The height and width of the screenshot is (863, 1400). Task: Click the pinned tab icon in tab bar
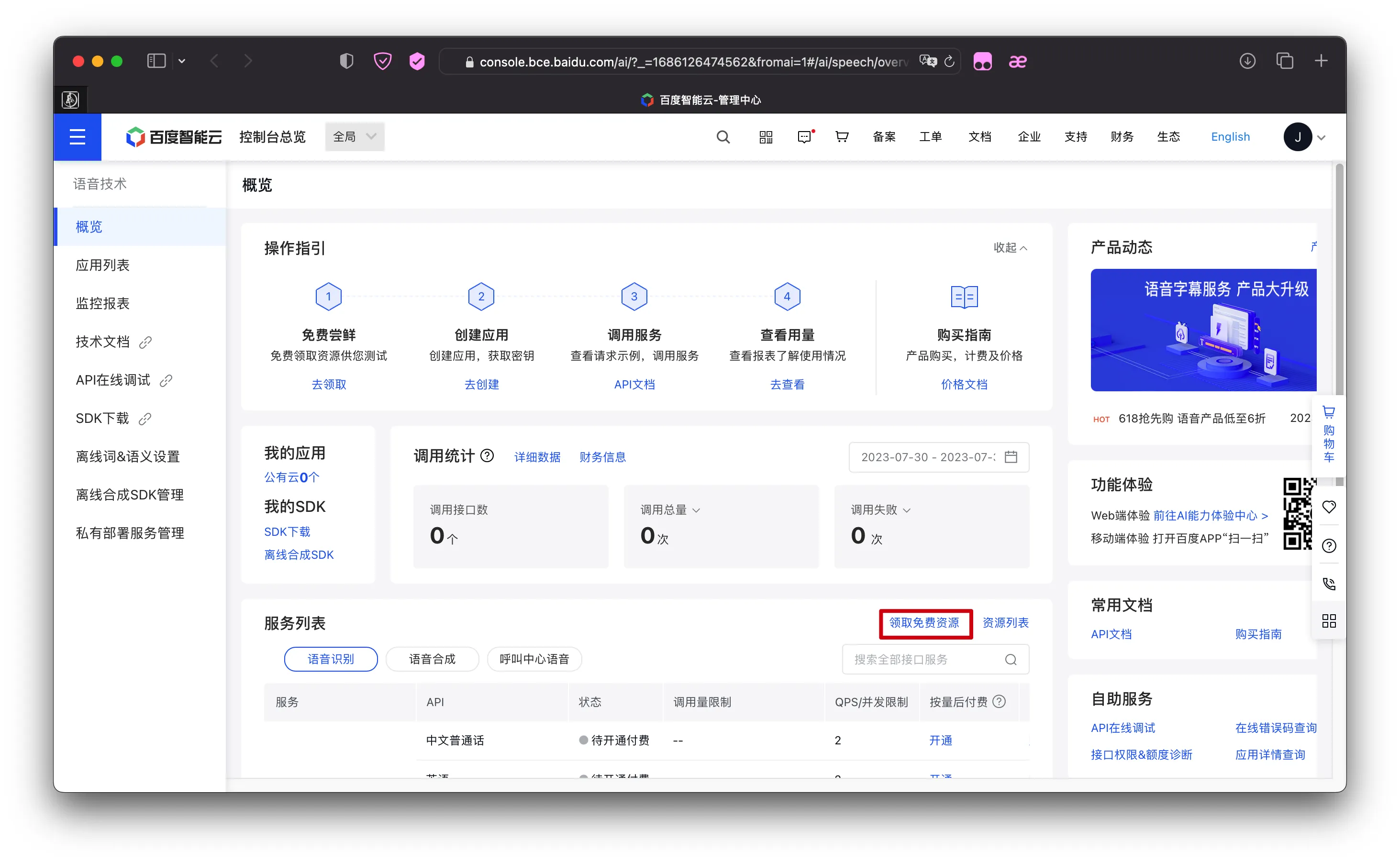point(70,100)
